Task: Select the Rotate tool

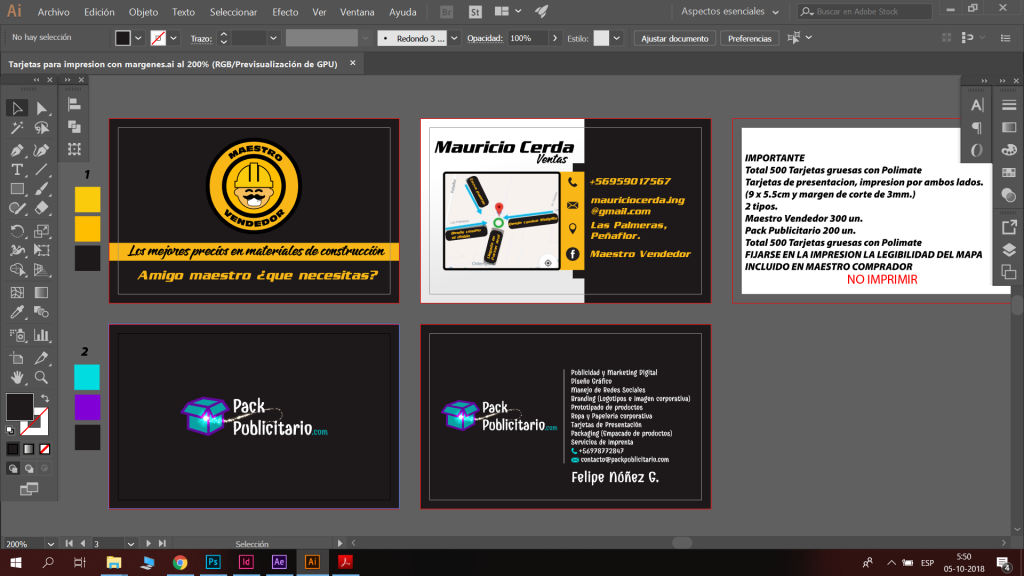Action: click(17, 231)
